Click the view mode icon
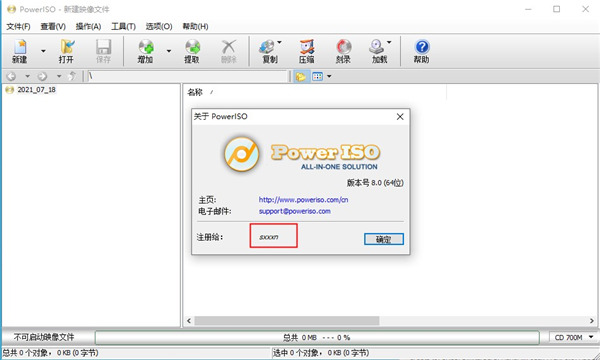This screenshot has height=360, width=600. 318,77
